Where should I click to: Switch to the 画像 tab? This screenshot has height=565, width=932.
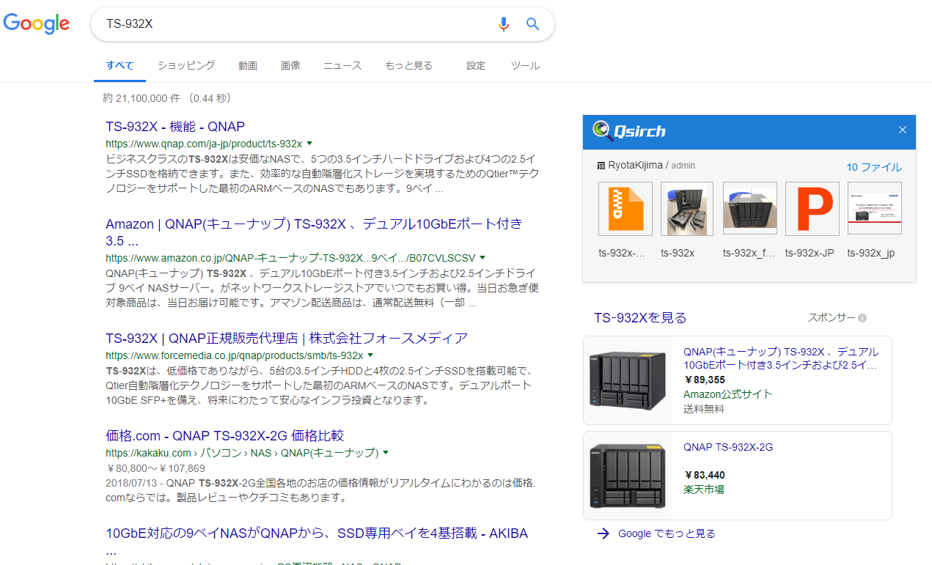(x=290, y=66)
